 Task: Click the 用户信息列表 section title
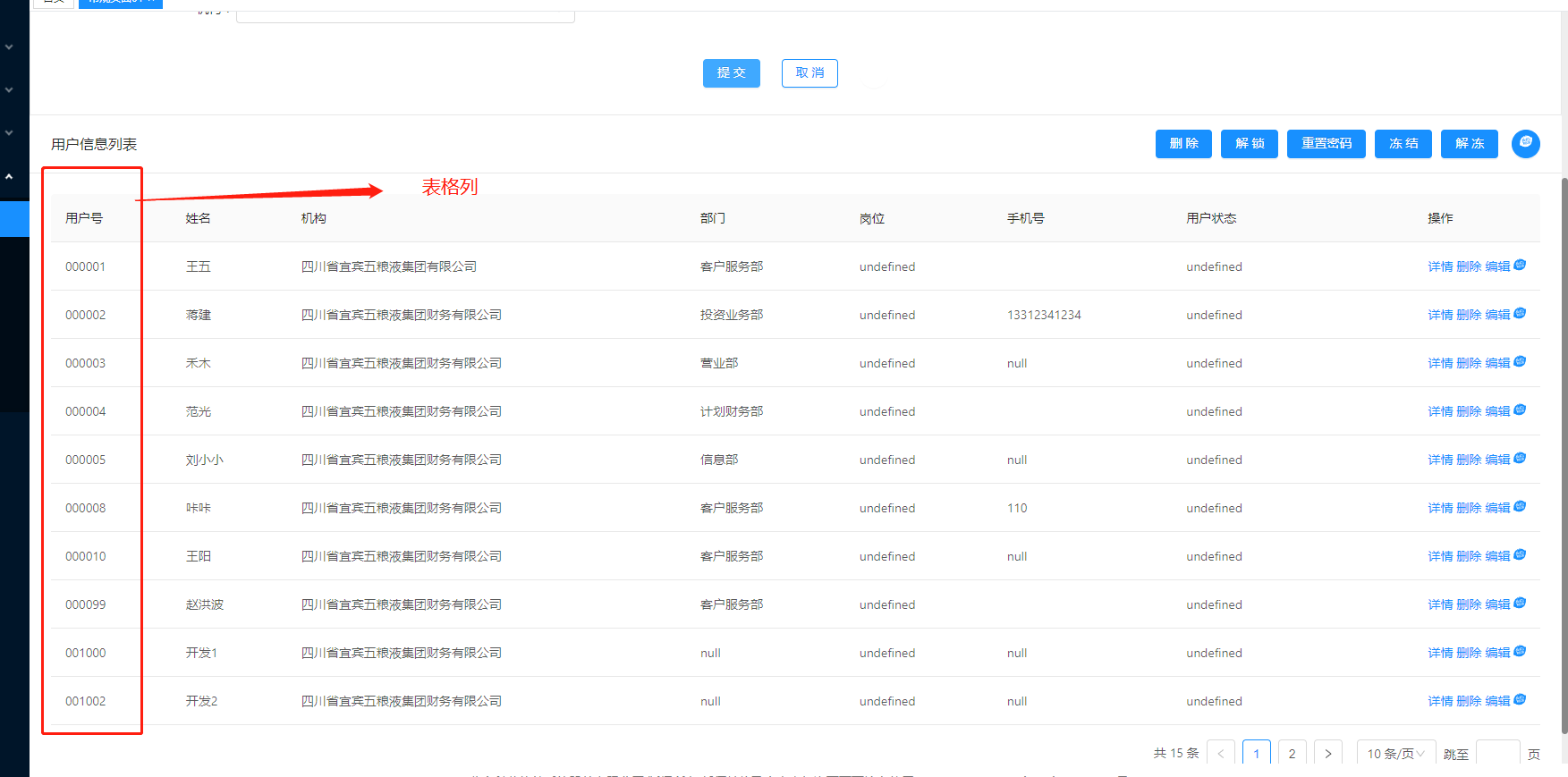[94, 144]
